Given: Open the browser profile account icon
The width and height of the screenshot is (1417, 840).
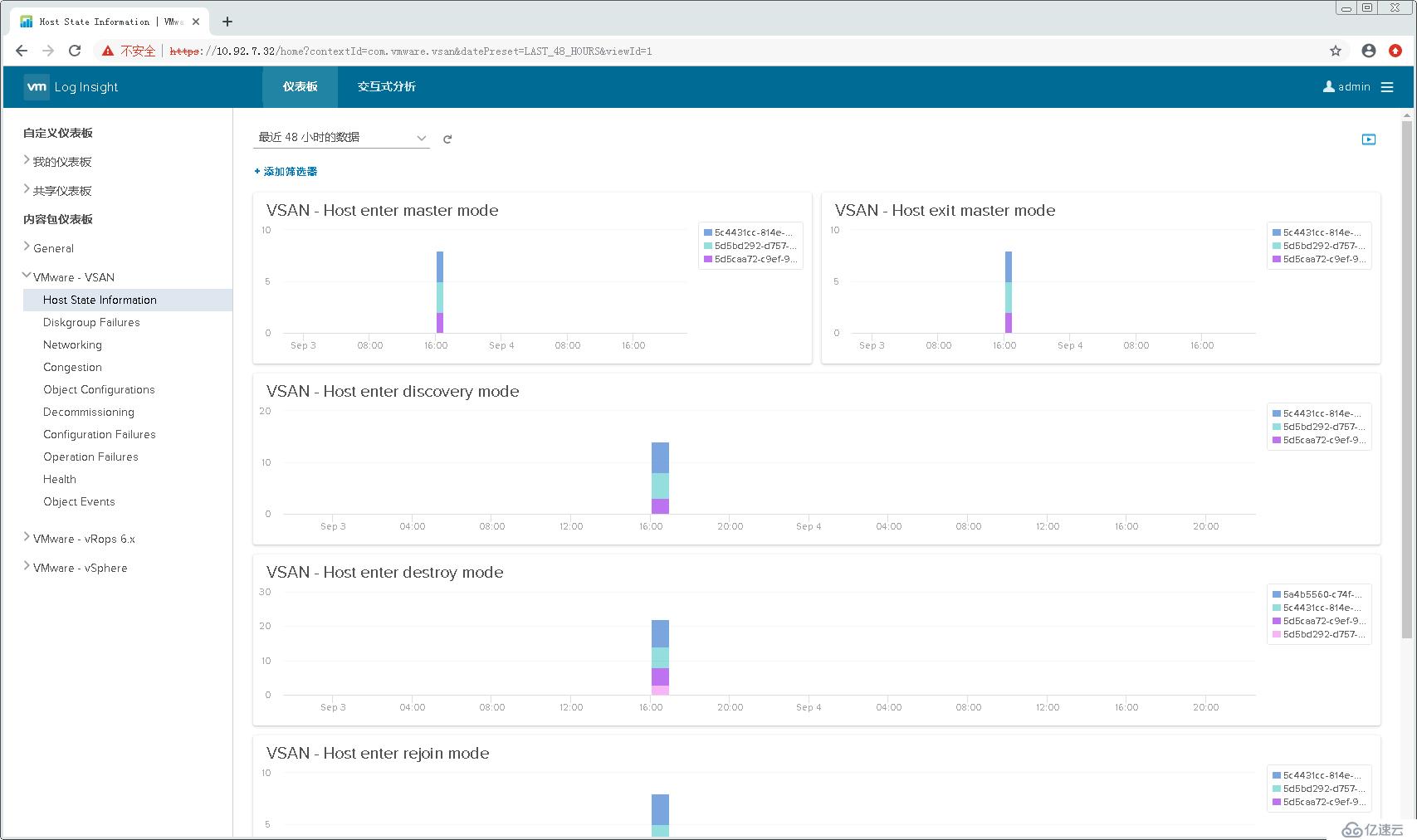Looking at the screenshot, I should pyautogui.click(x=1369, y=51).
